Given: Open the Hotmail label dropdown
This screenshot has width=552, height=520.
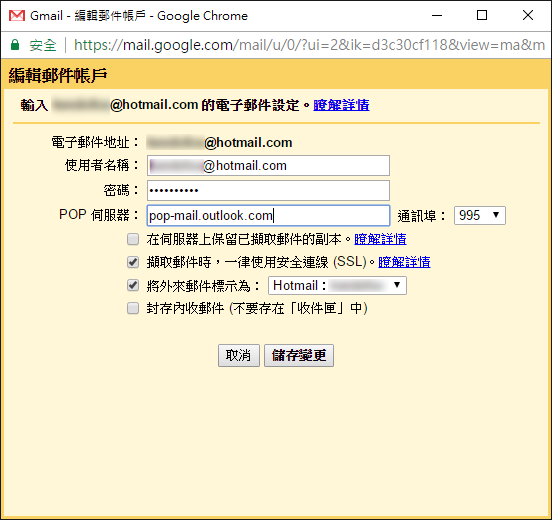Looking at the screenshot, I should coord(337,285).
